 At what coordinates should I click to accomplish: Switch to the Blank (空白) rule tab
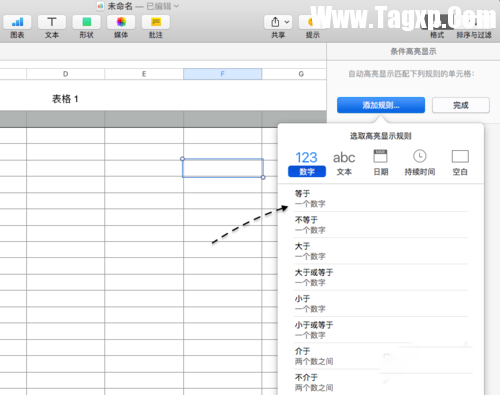pos(460,163)
